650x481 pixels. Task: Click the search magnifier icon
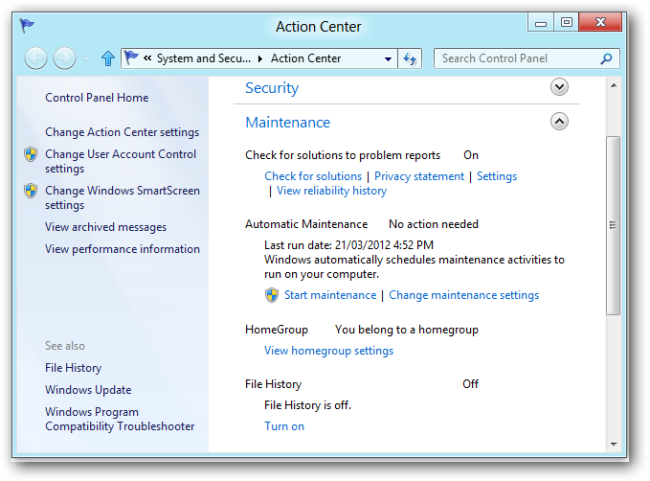coord(606,58)
